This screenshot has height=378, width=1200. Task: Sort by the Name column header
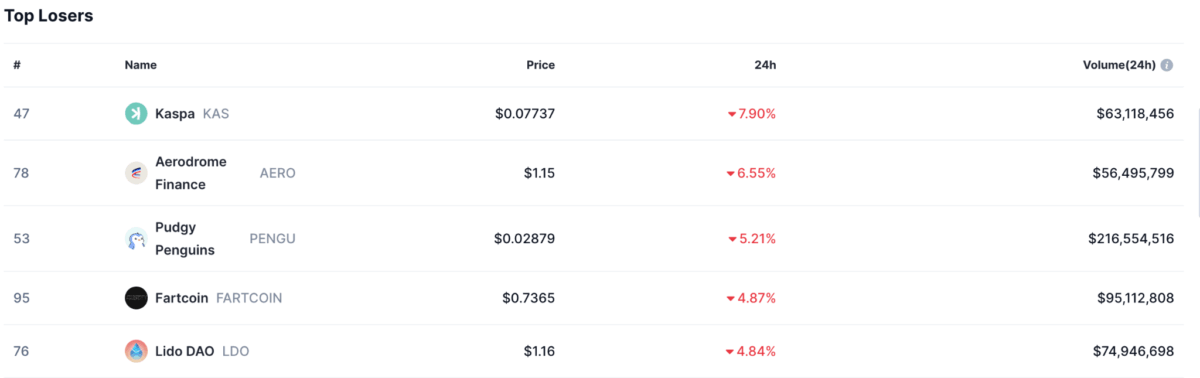141,65
